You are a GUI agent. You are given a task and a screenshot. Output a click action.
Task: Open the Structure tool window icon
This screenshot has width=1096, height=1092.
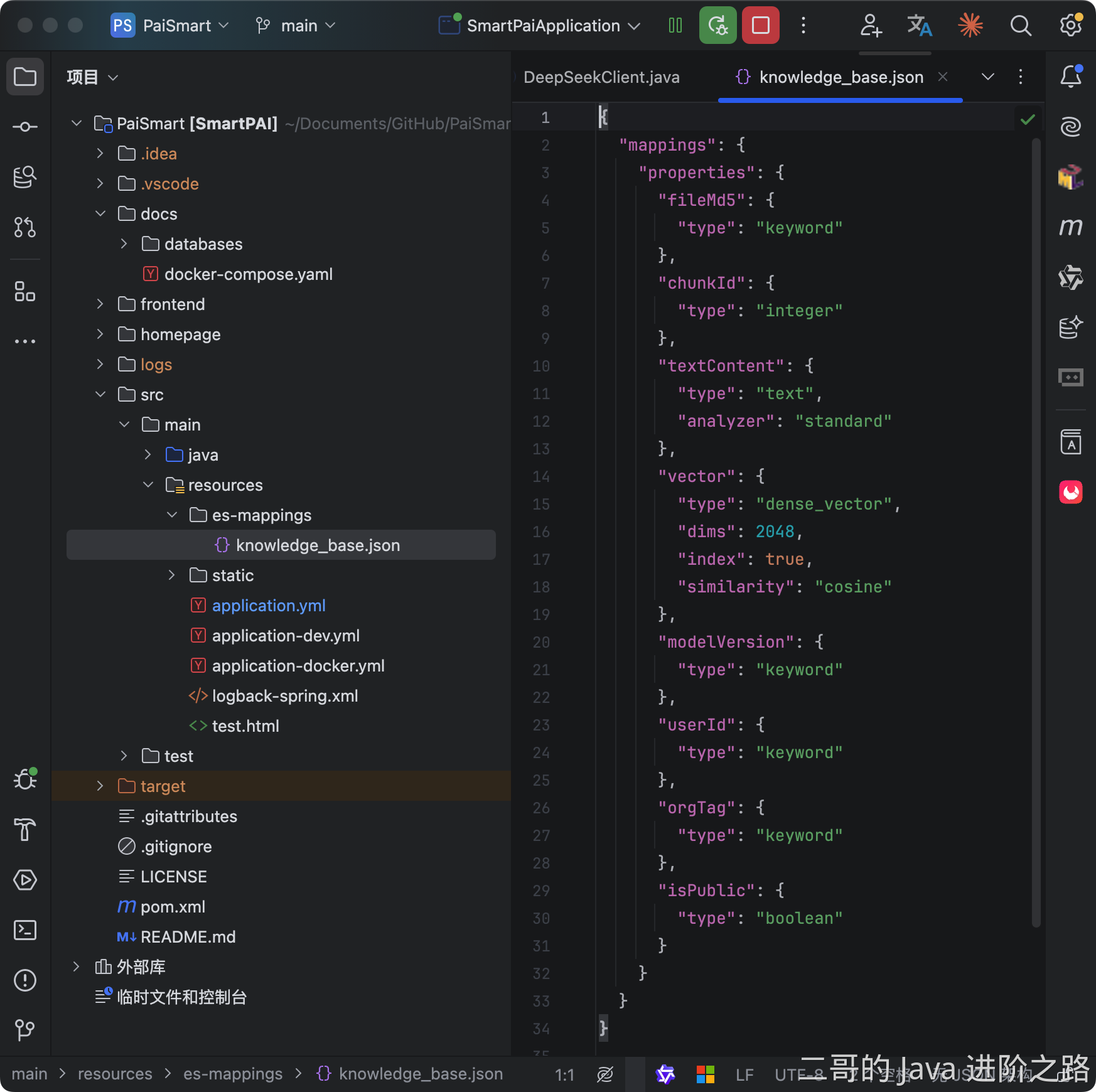point(25,291)
